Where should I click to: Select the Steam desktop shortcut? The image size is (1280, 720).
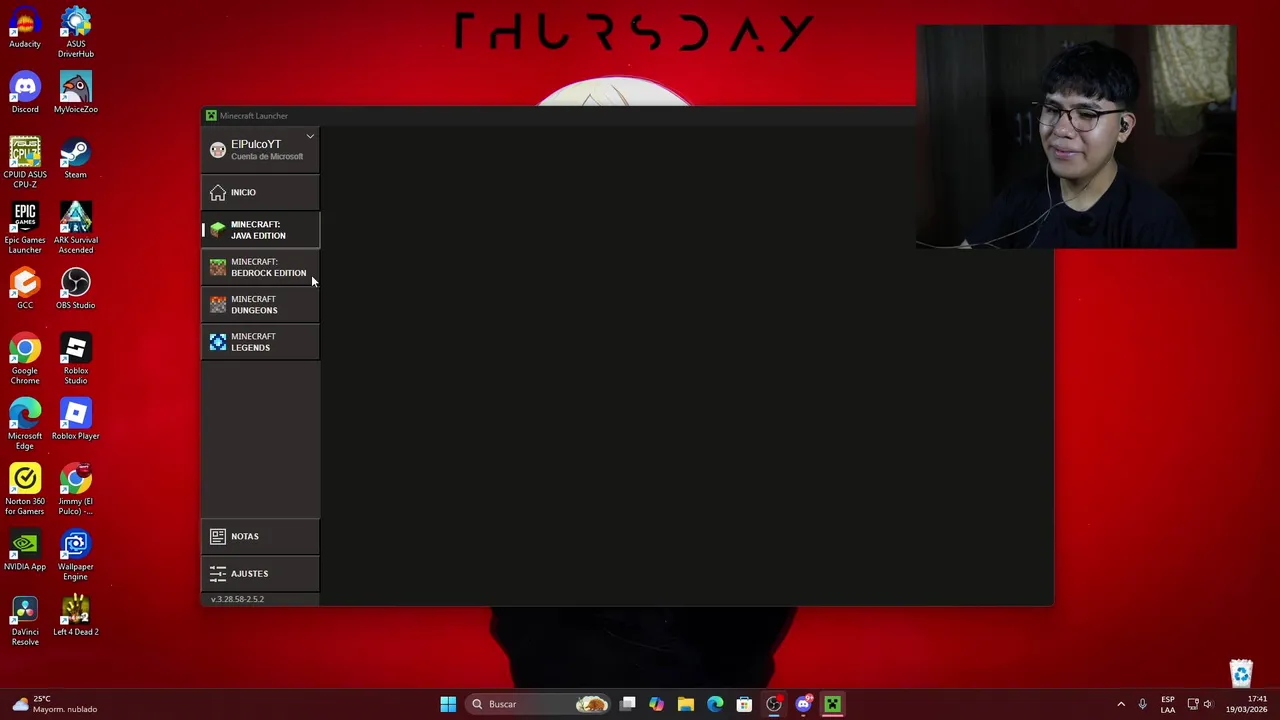(x=76, y=158)
